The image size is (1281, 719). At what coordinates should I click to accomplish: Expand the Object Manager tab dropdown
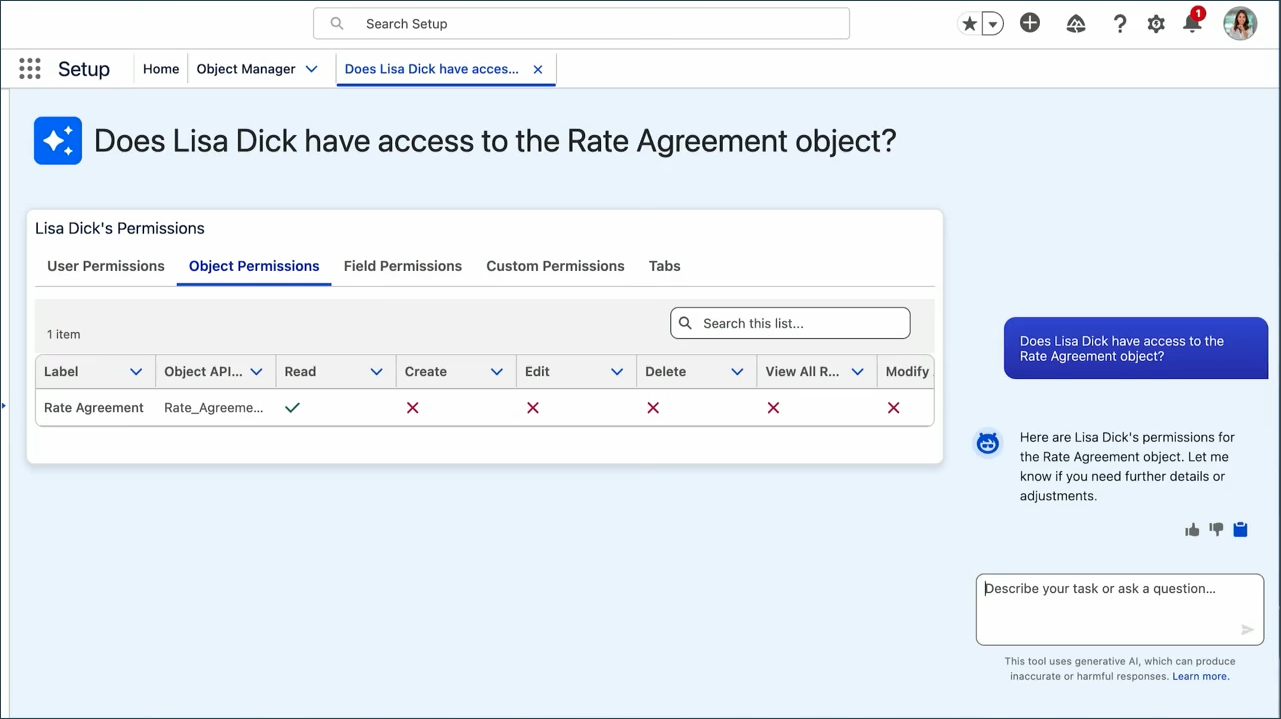click(311, 69)
